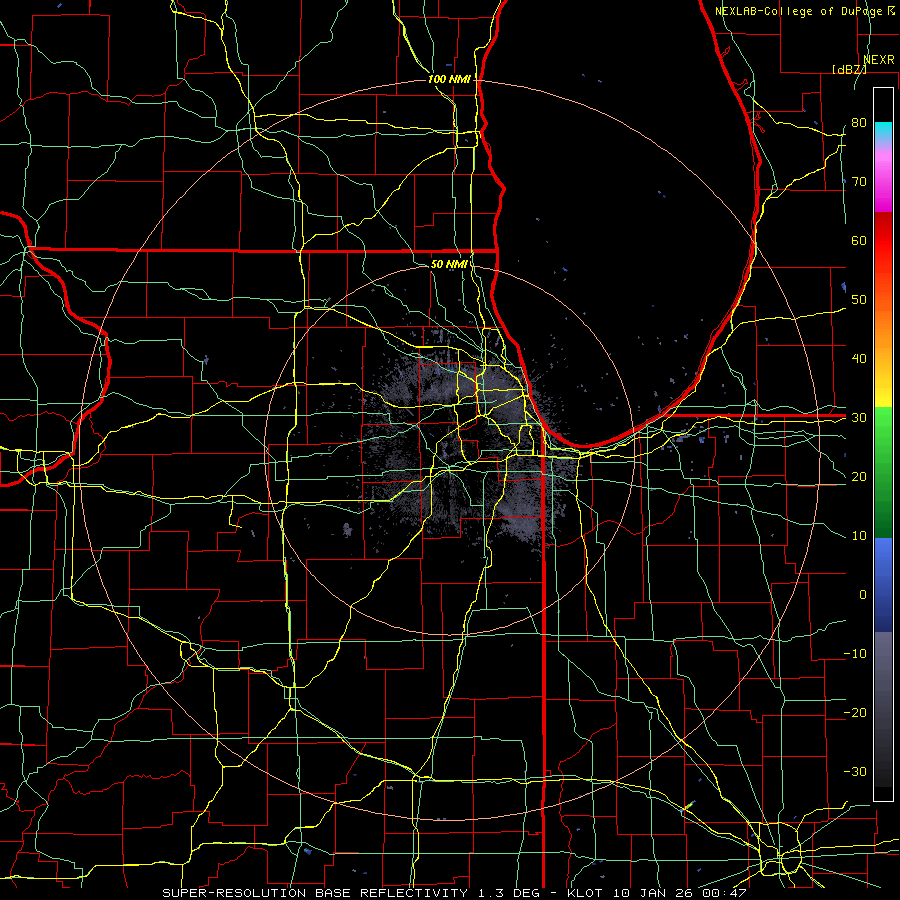Click the '100 NMI' range ring label
The width and height of the screenshot is (900, 900).
(x=449, y=79)
